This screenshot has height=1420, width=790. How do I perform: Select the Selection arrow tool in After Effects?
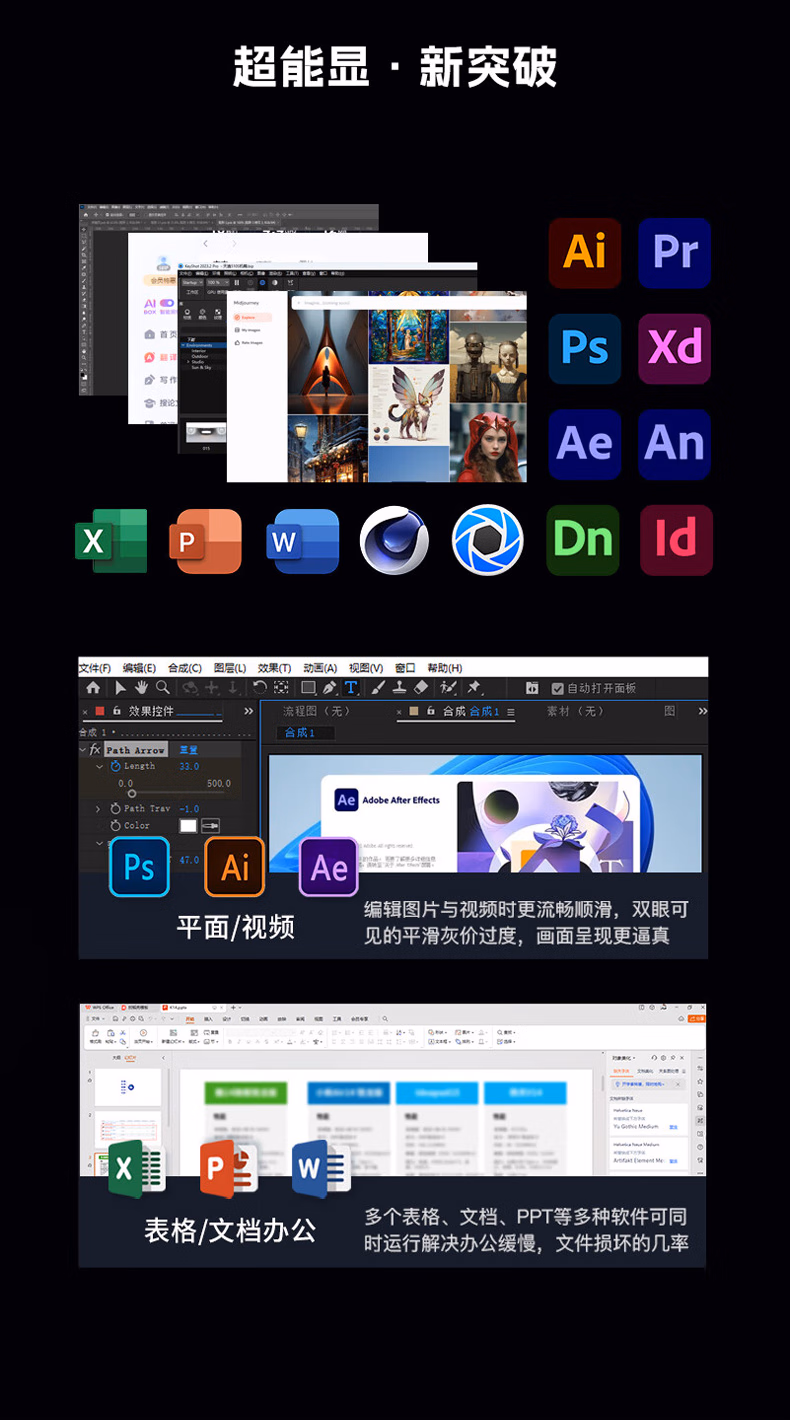(120, 688)
